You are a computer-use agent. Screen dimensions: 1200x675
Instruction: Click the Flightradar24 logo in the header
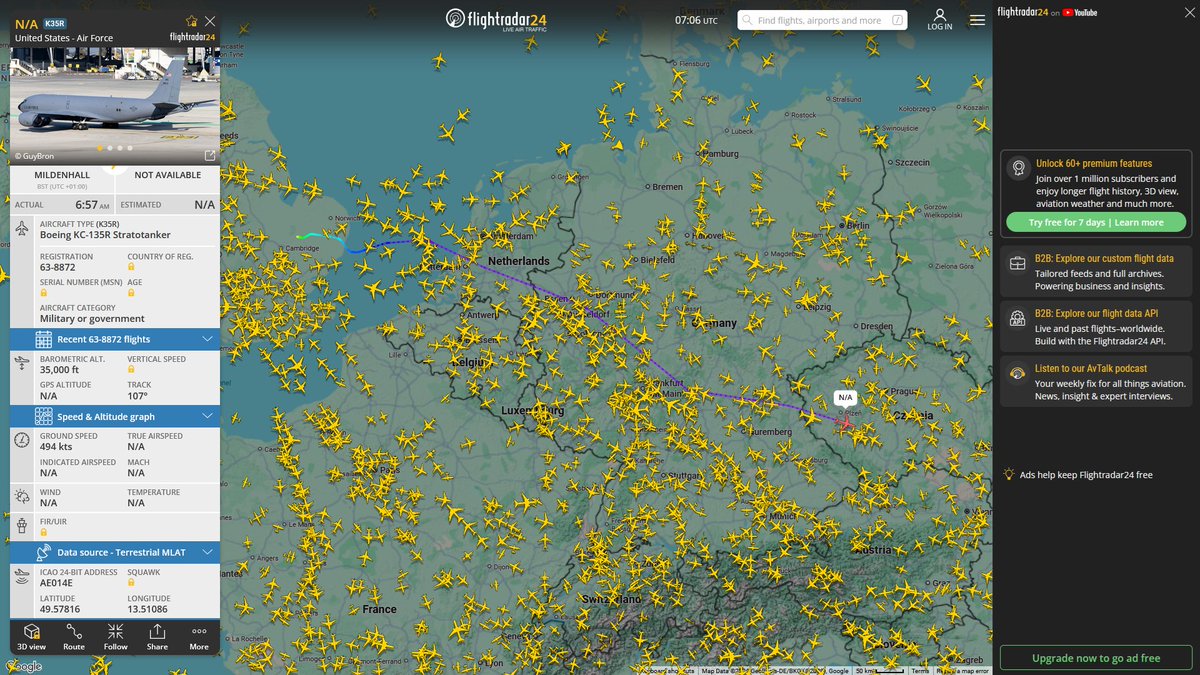pyautogui.click(x=496, y=20)
